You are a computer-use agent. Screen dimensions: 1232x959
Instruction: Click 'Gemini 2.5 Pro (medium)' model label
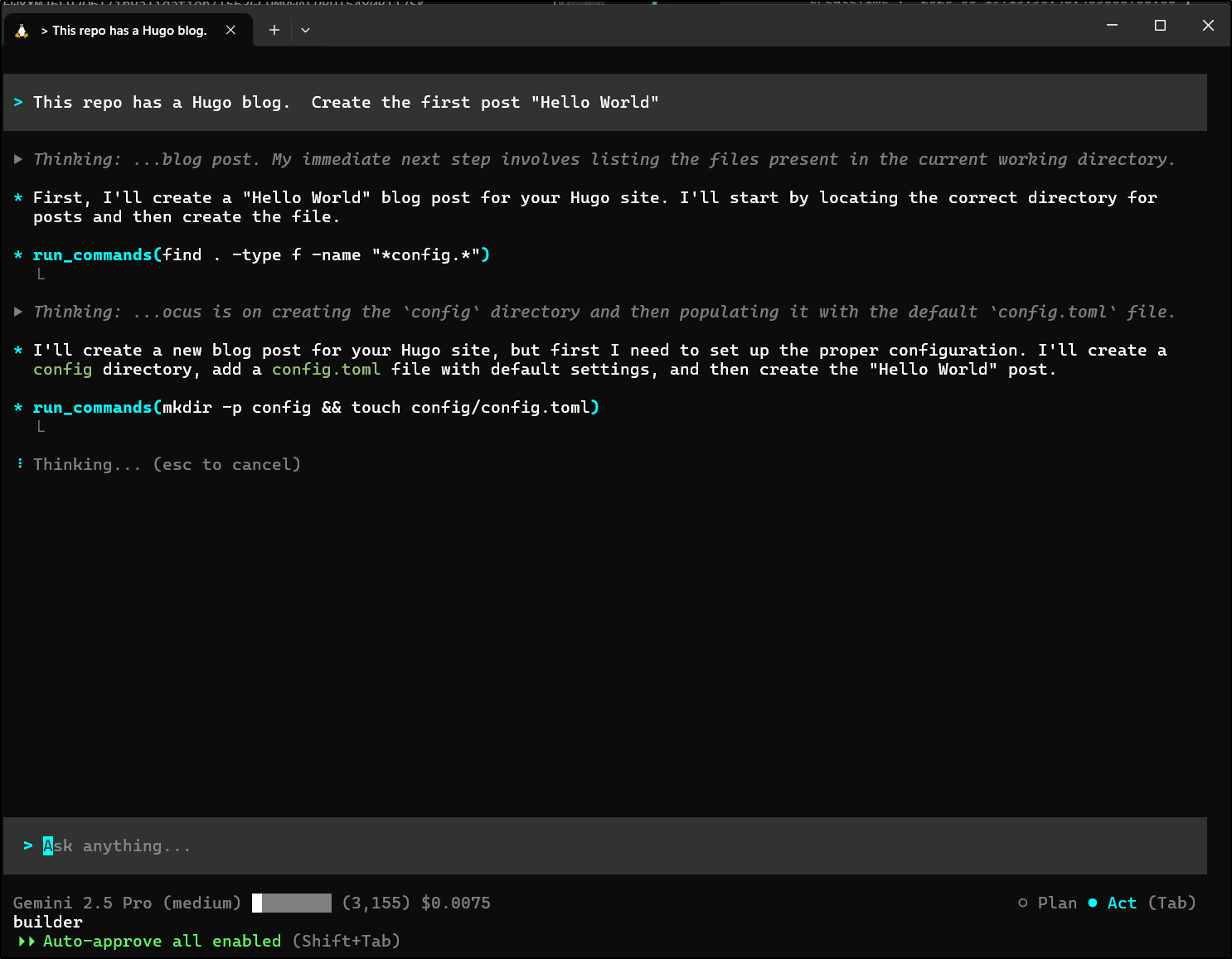(x=127, y=903)
